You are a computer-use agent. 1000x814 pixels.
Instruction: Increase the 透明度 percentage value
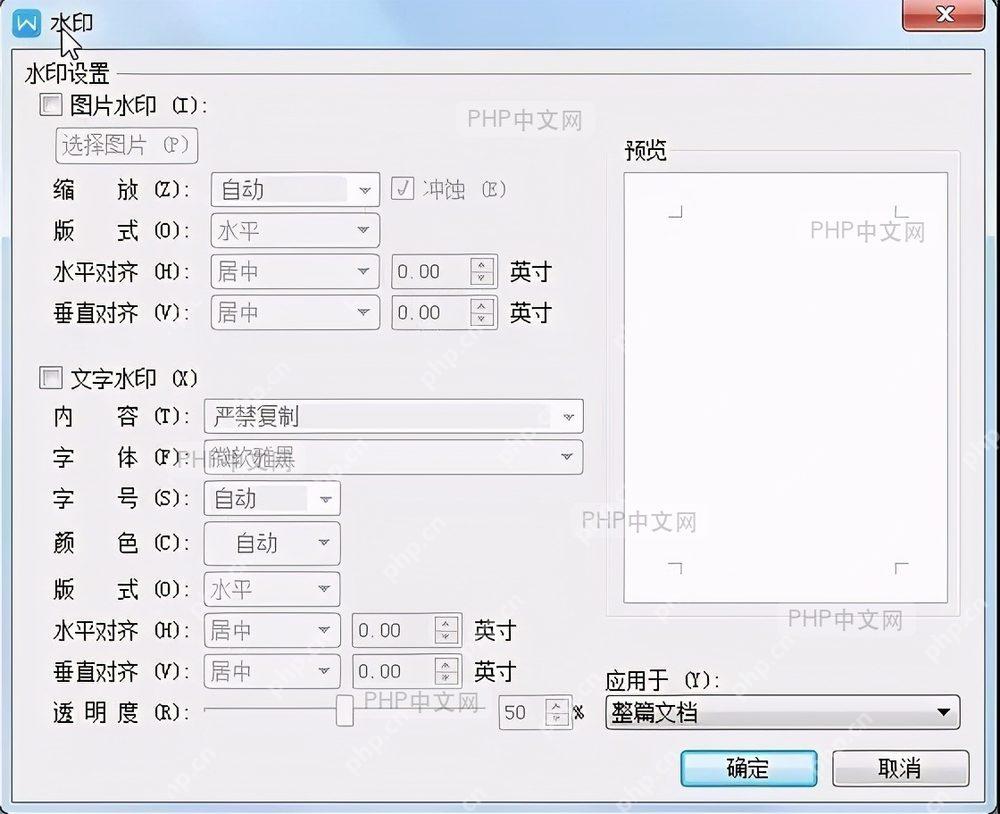[x=557, y=706]
